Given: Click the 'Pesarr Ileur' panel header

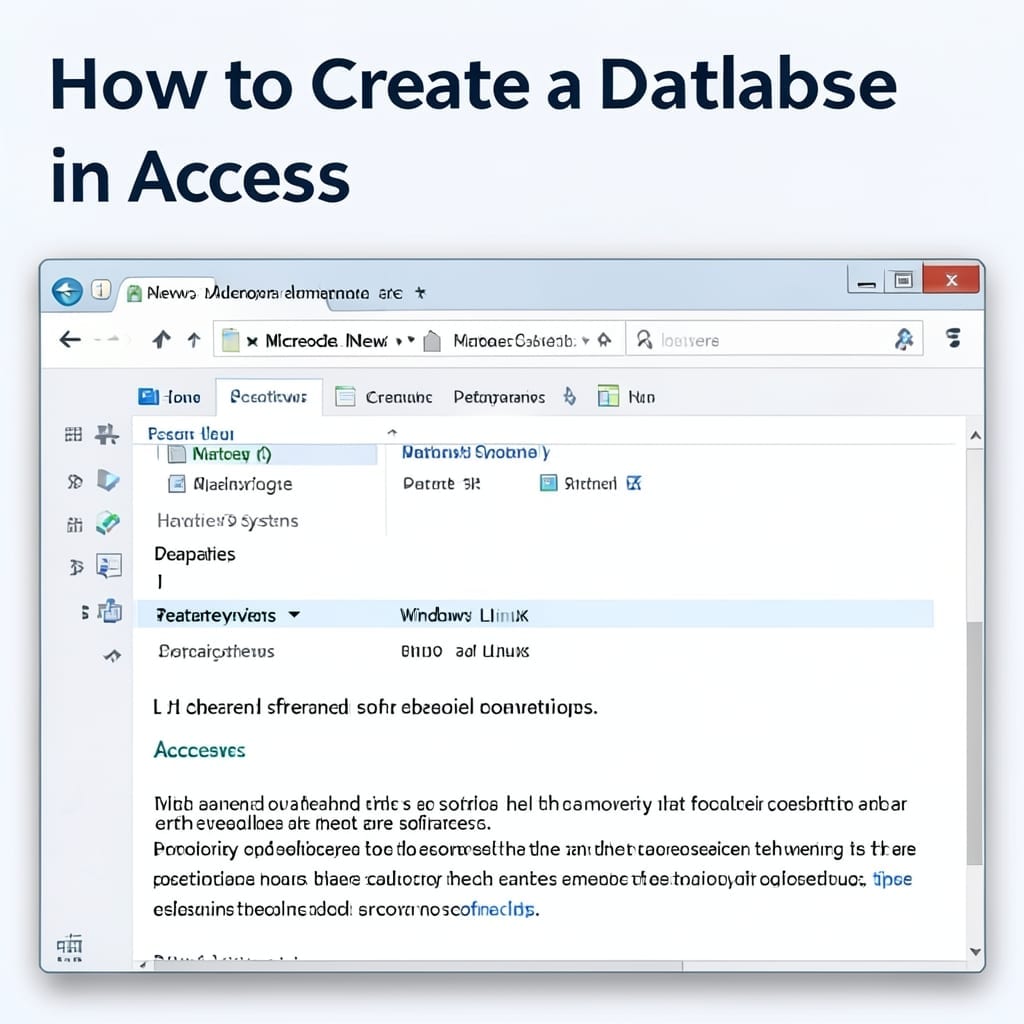Looking at the screenshot, I should (x=191, y=434).
